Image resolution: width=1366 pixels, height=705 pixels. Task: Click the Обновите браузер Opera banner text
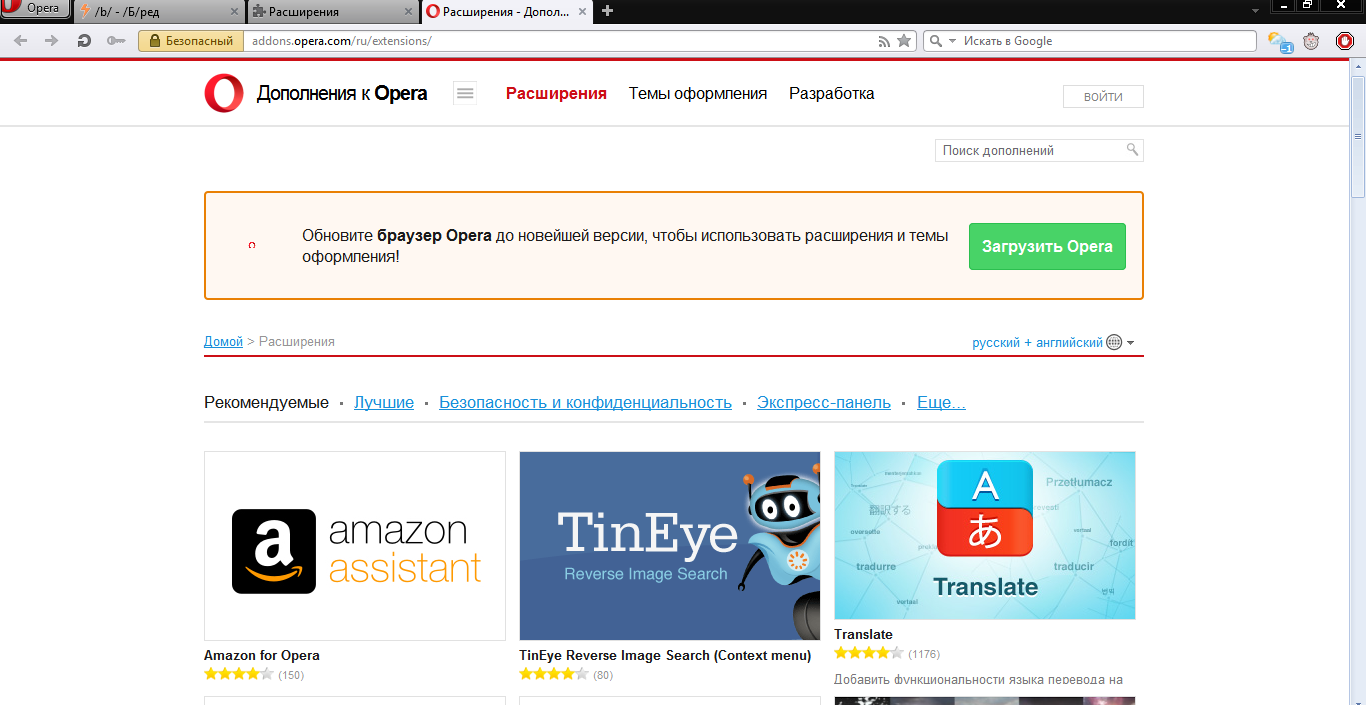coord(625,246)
